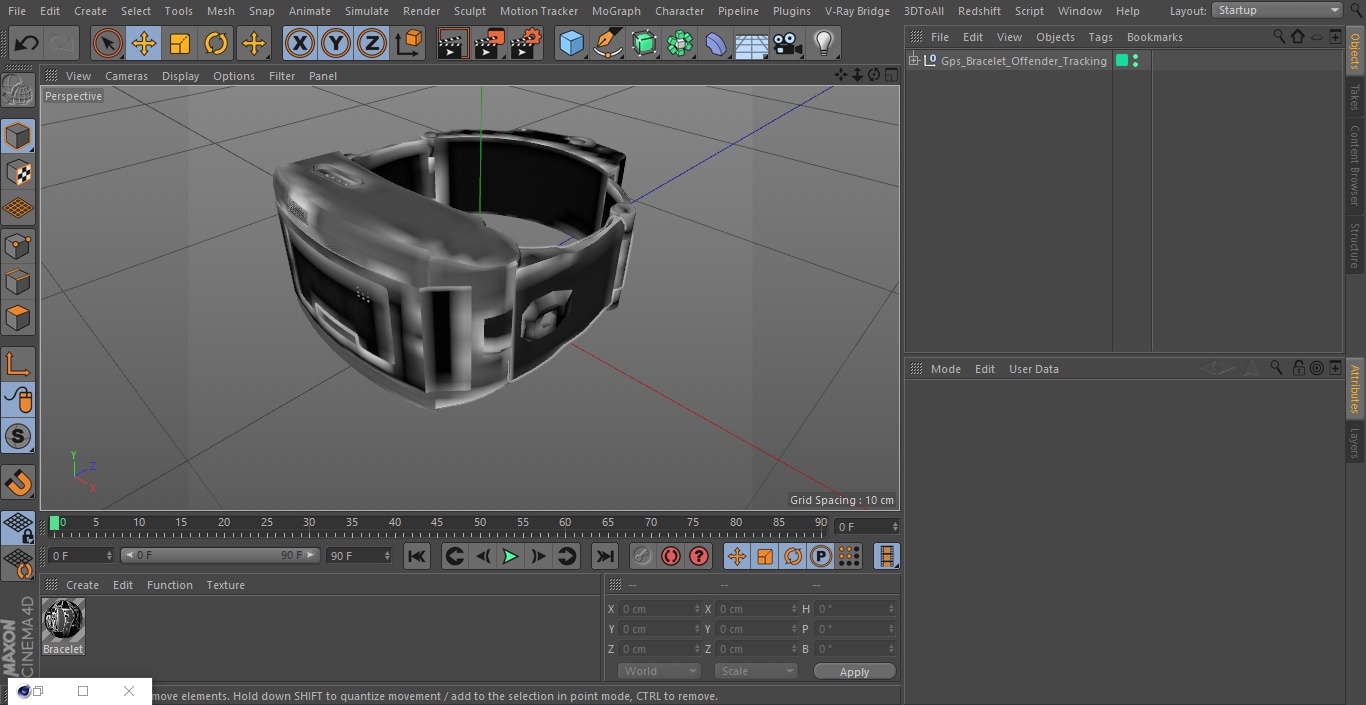This screenshot has height=705, width=1366.
Task: Enable Polygons mode in left sidebar
Action: (18, 318)
